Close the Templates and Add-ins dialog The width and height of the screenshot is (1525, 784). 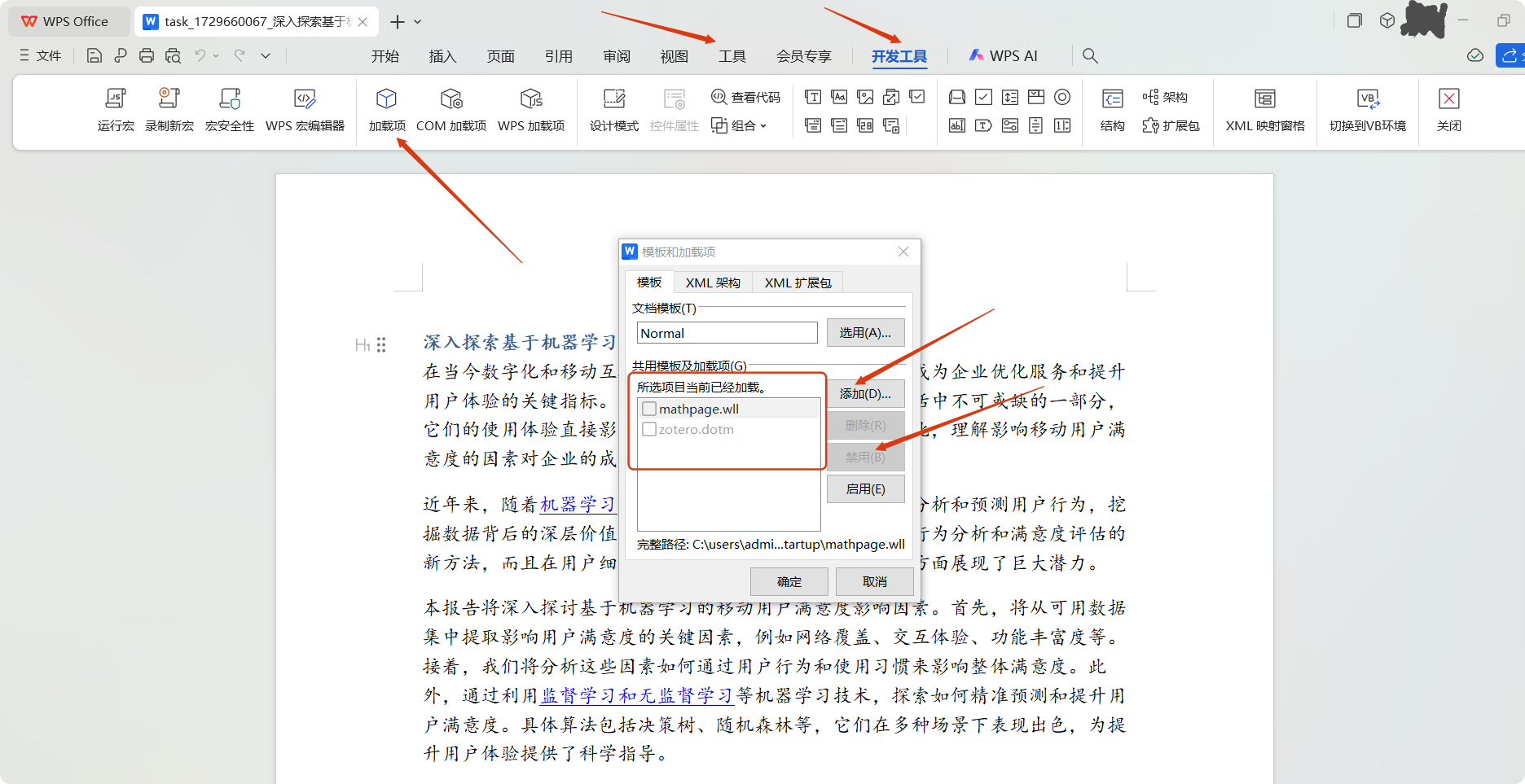pyautogui.click(x=903, y=252)
